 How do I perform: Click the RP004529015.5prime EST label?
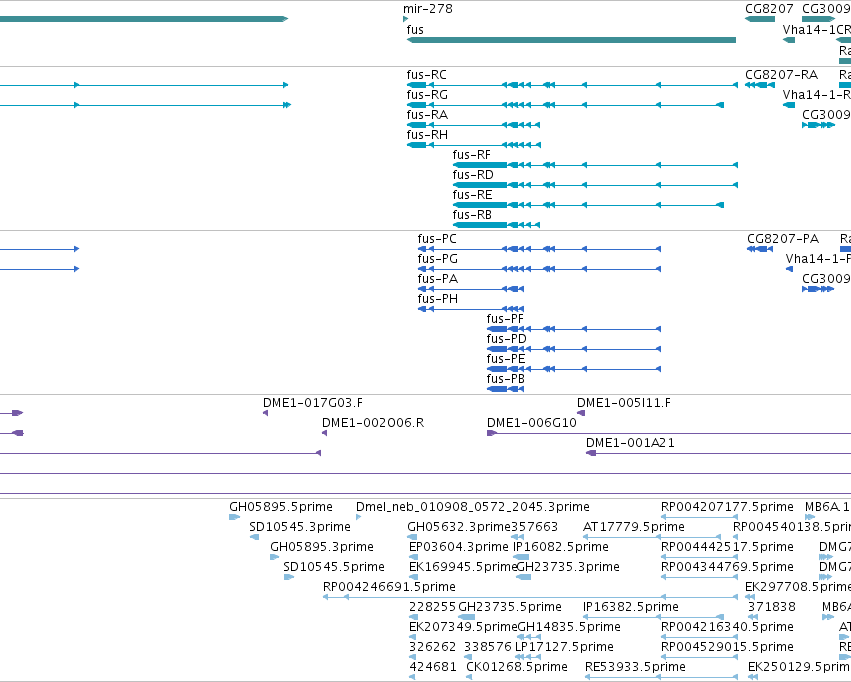point(727,647)
